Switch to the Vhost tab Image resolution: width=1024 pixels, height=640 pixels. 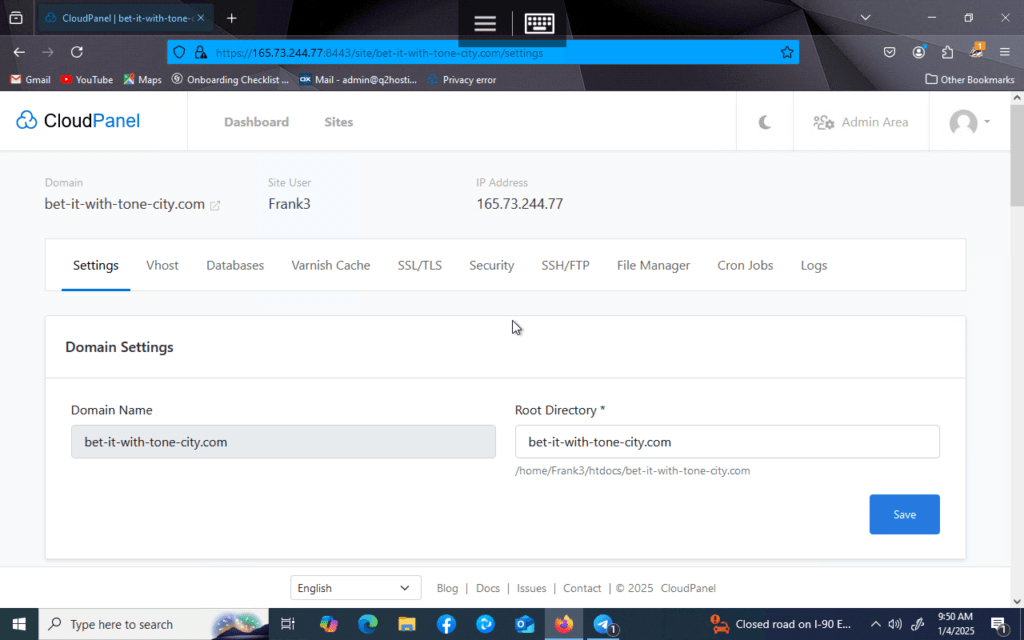click(162, 265)
